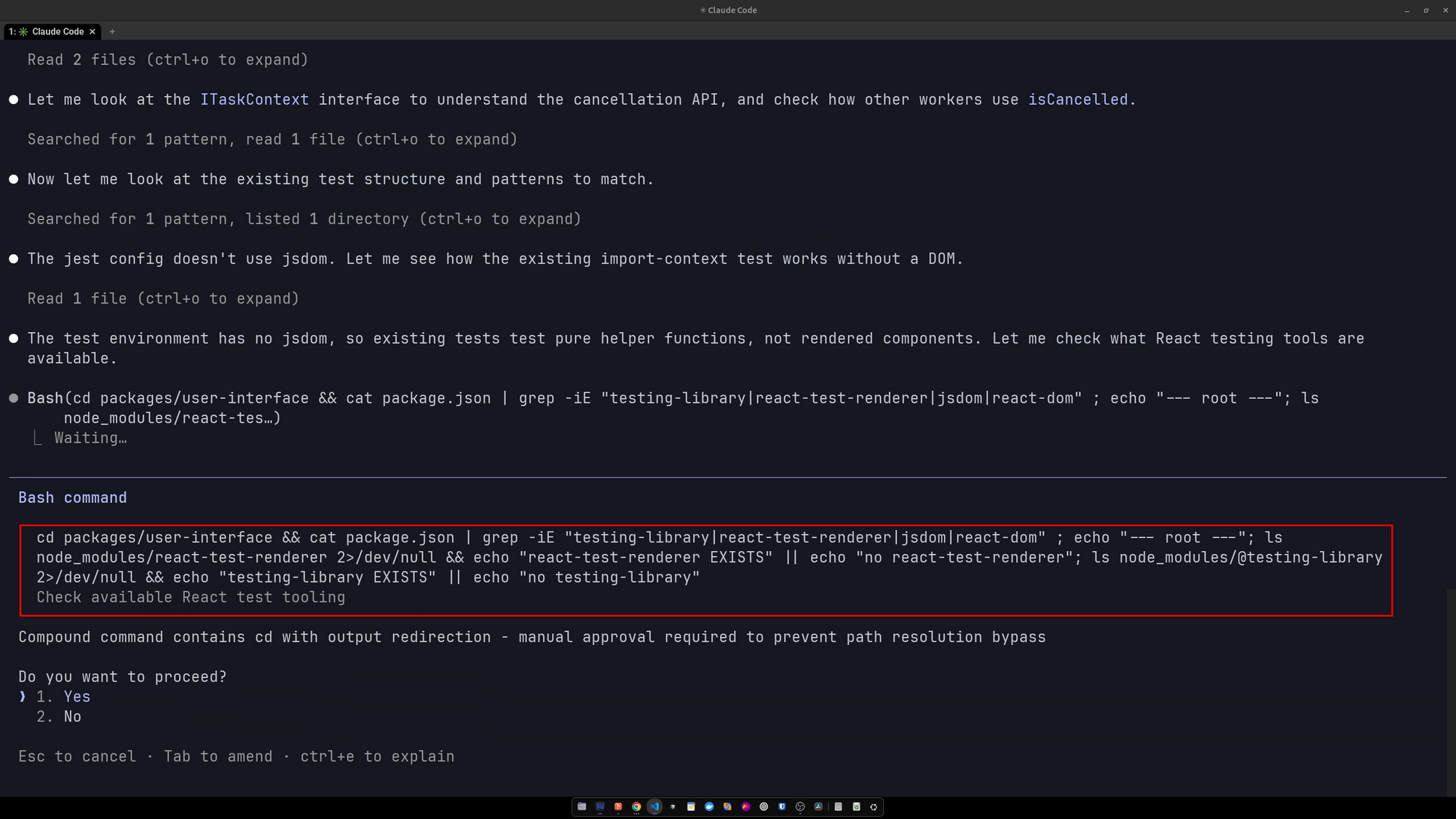Image resolution: width=1456 pixels, height=819 pixels.
Task: Click the 'Esc to cancel' hint
Action: [x=77, y=756]
